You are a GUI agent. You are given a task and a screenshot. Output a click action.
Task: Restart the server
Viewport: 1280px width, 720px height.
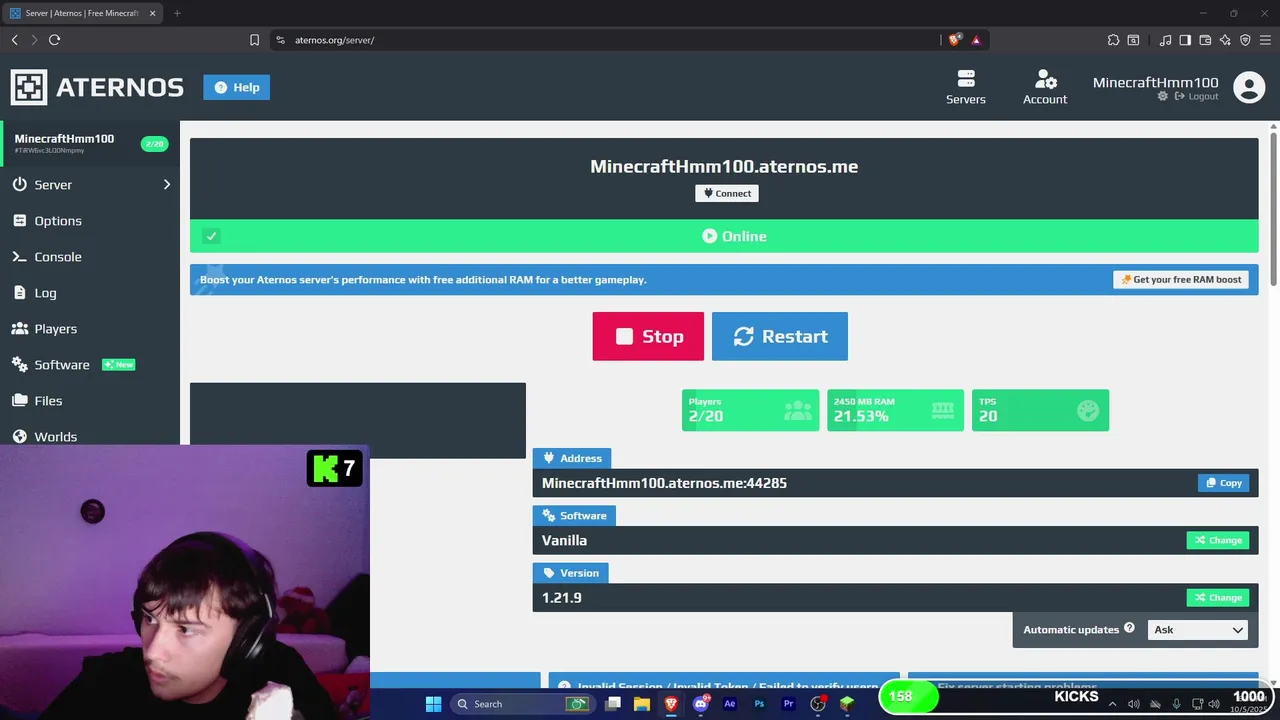coord(780,336)
